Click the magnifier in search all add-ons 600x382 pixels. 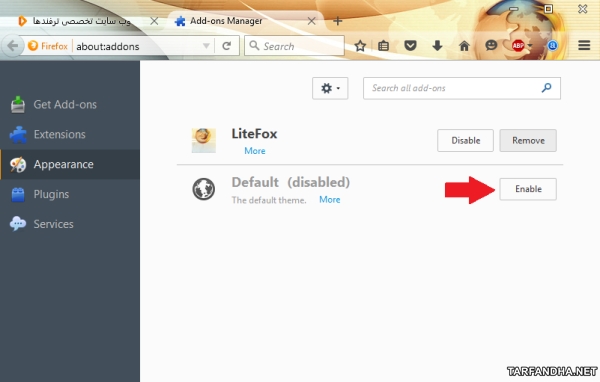[x=546, y=88]
